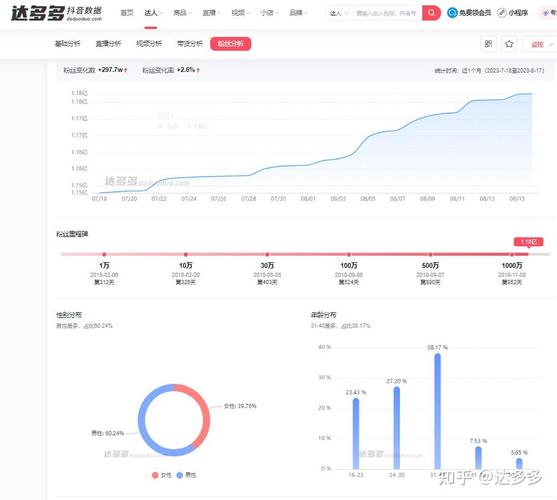Click the 小程序 link

tap(518, 13)
